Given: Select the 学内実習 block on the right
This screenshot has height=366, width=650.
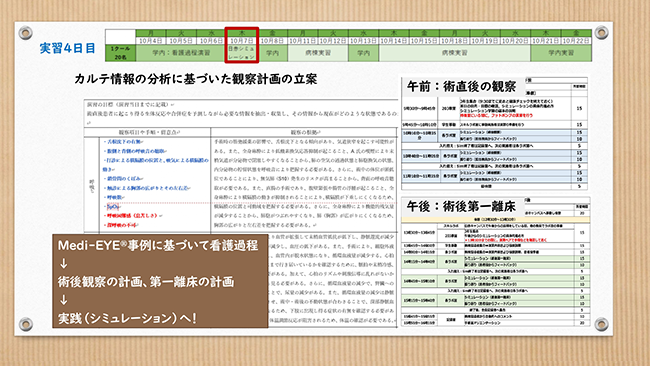Looking at the screenshot, I should tap(561, 53).
